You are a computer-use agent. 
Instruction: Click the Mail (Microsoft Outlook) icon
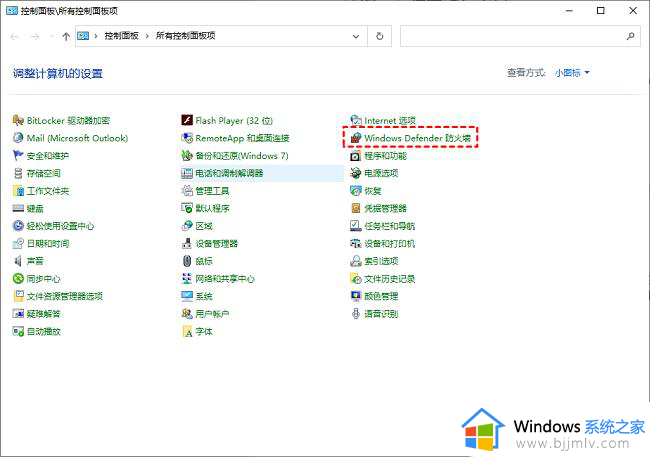(18, 138)
